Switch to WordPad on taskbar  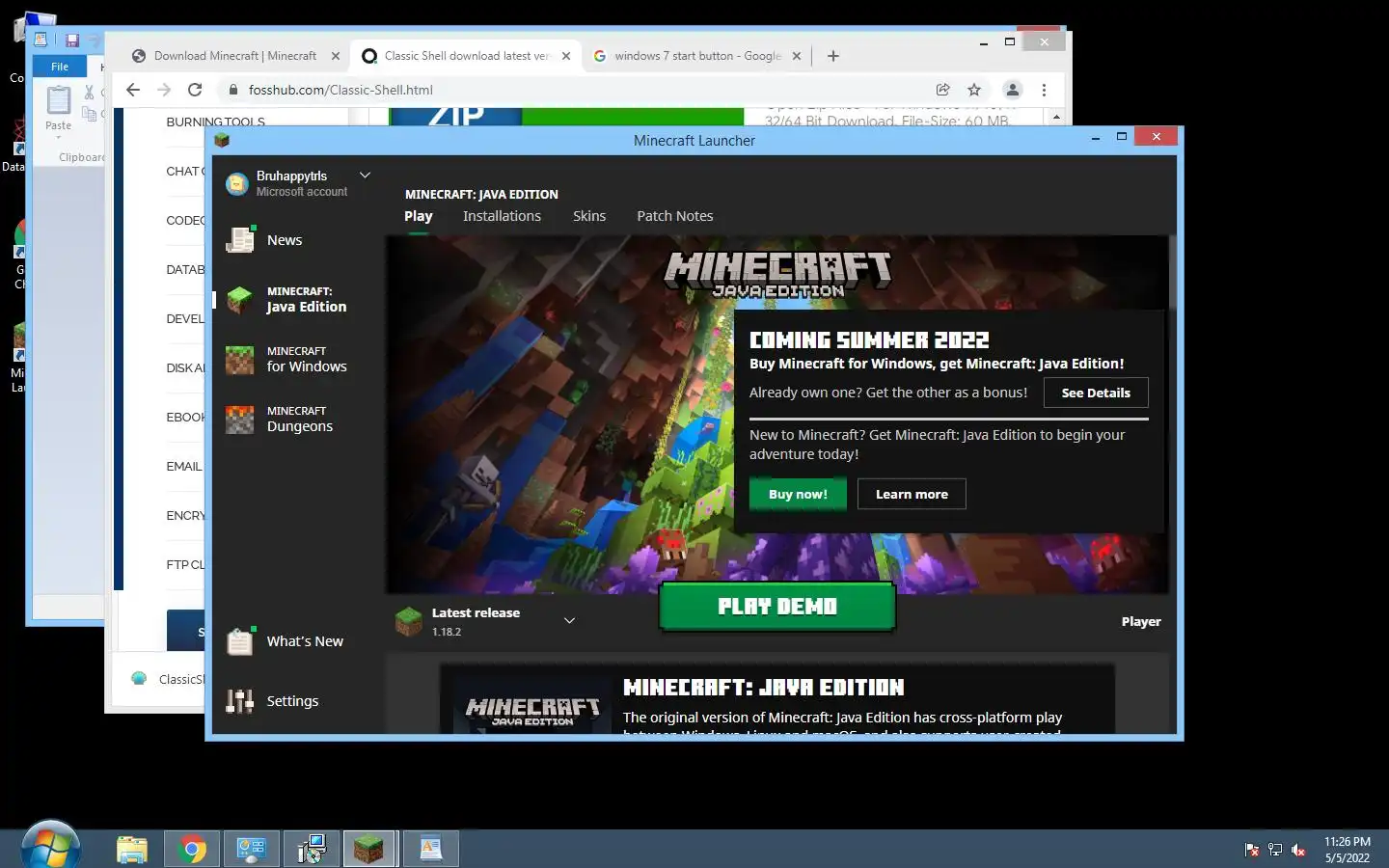(430, 850)
